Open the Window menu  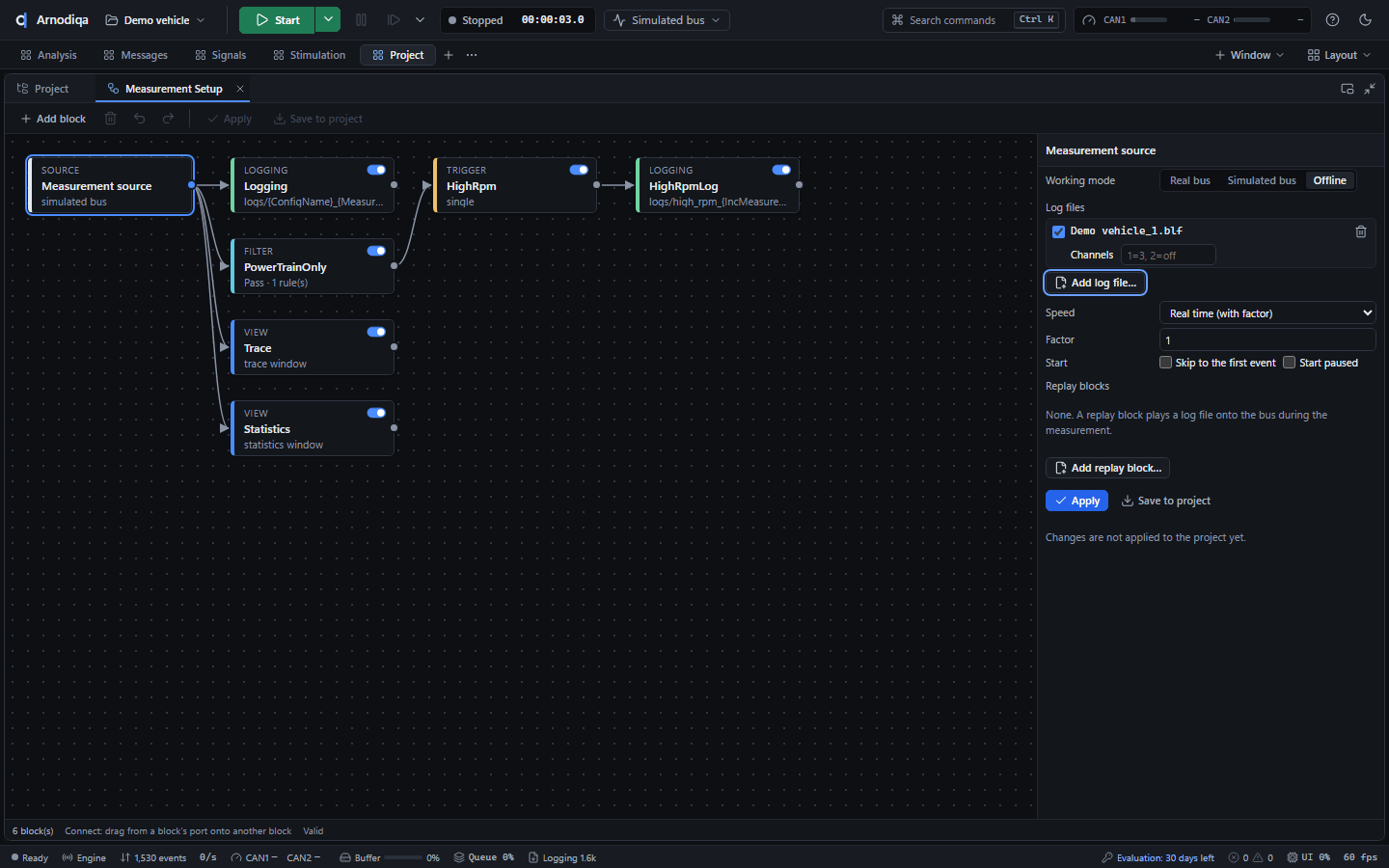point(1249,55)
